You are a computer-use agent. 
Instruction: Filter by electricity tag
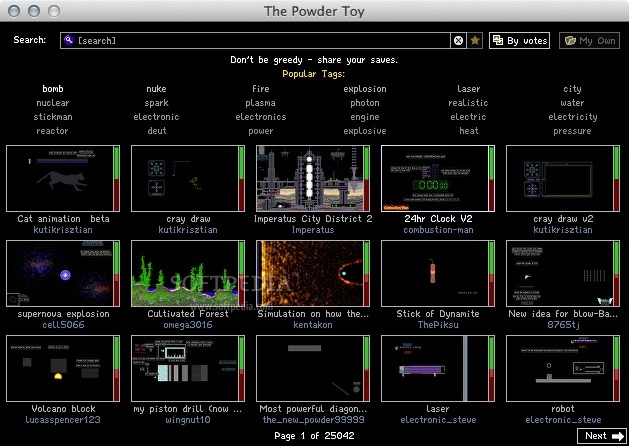coord(573,117)
